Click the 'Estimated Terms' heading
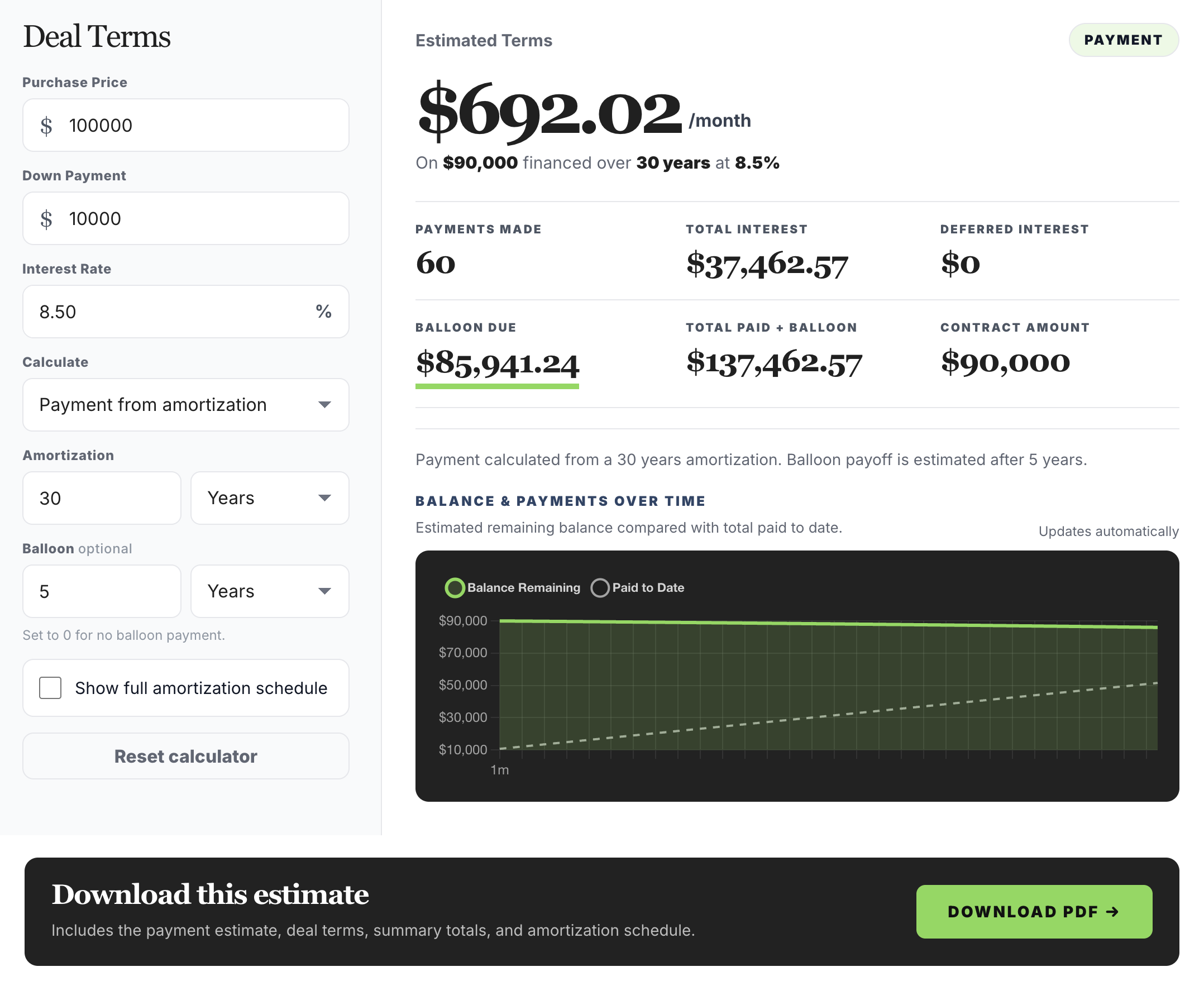Image resolution: width=1204 pixels, height=986 pixels. pos(484,40)
